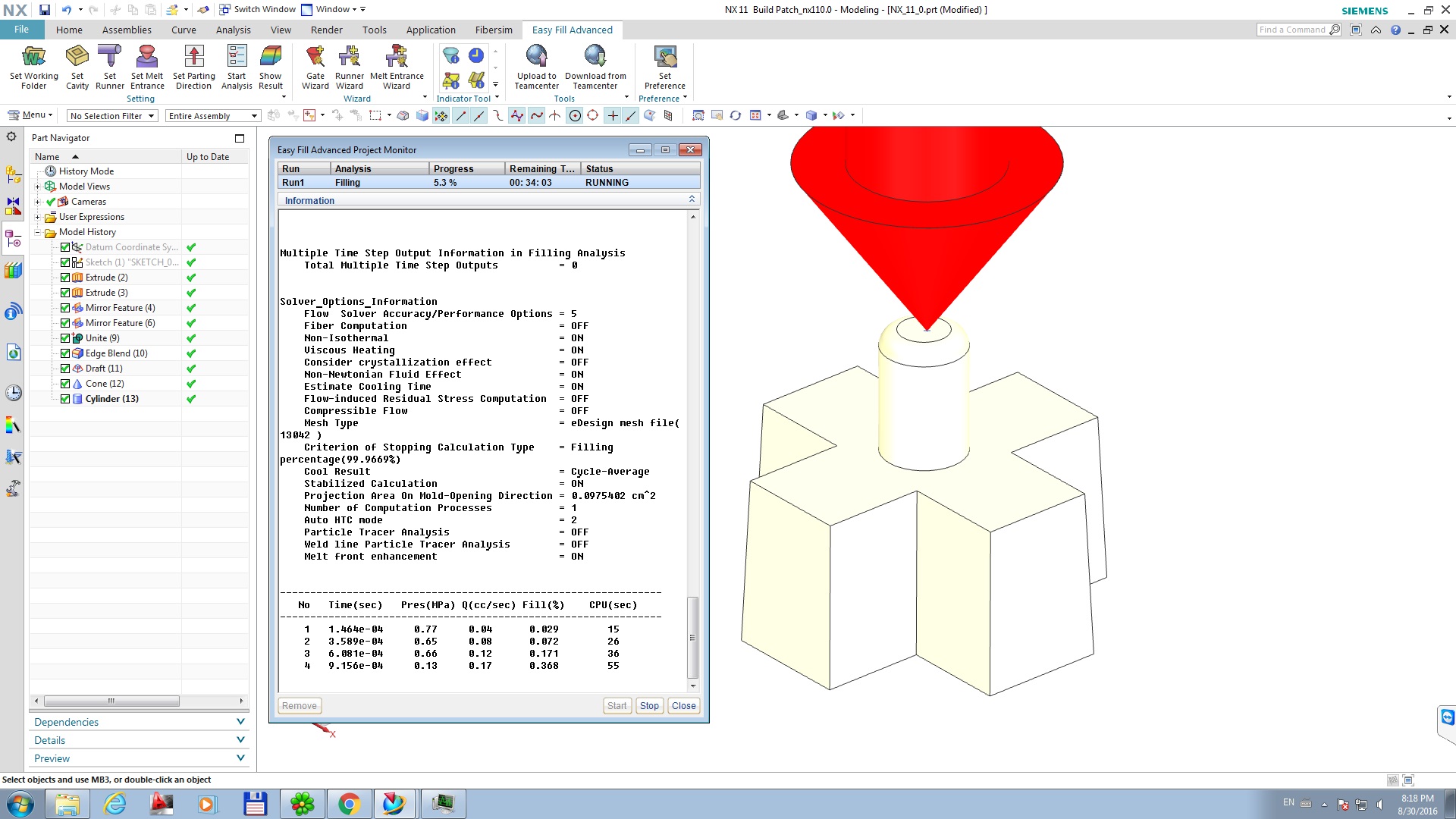
Task: Open Reuse Library sidebar icon
Action: tap(13, 271)
